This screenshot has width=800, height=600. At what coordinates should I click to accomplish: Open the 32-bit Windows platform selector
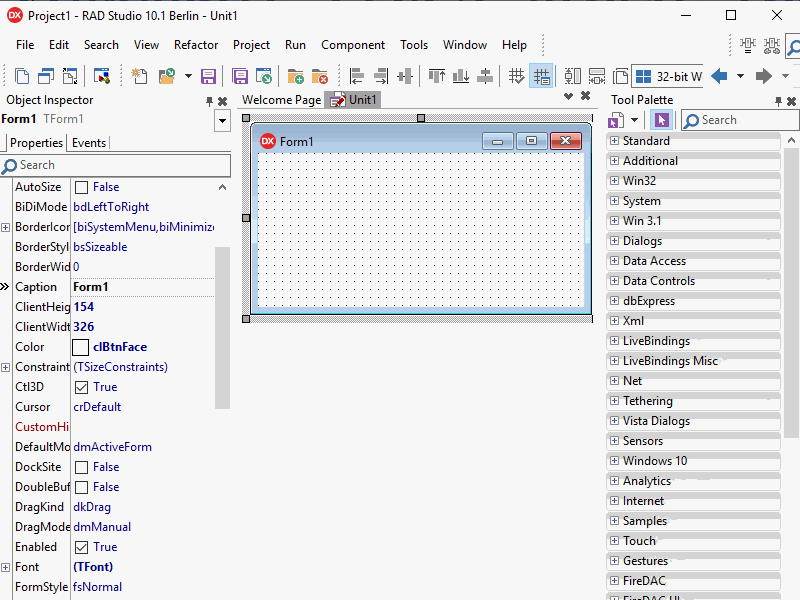[667, 77]
